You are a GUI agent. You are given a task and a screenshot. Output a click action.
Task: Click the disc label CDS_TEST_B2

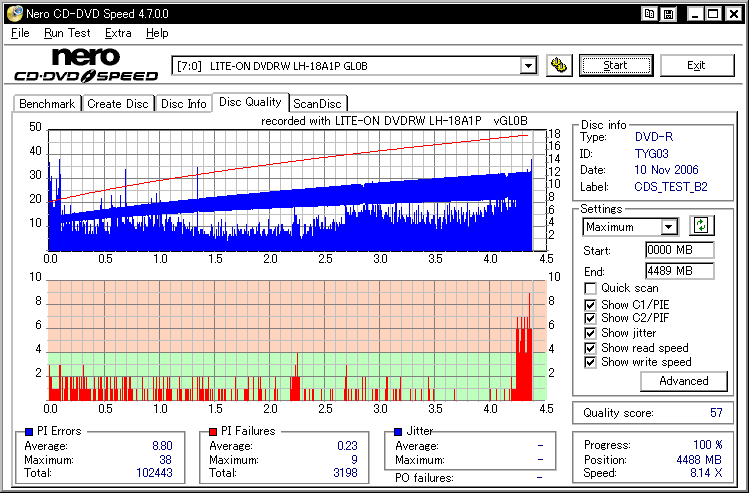[671, 187]
